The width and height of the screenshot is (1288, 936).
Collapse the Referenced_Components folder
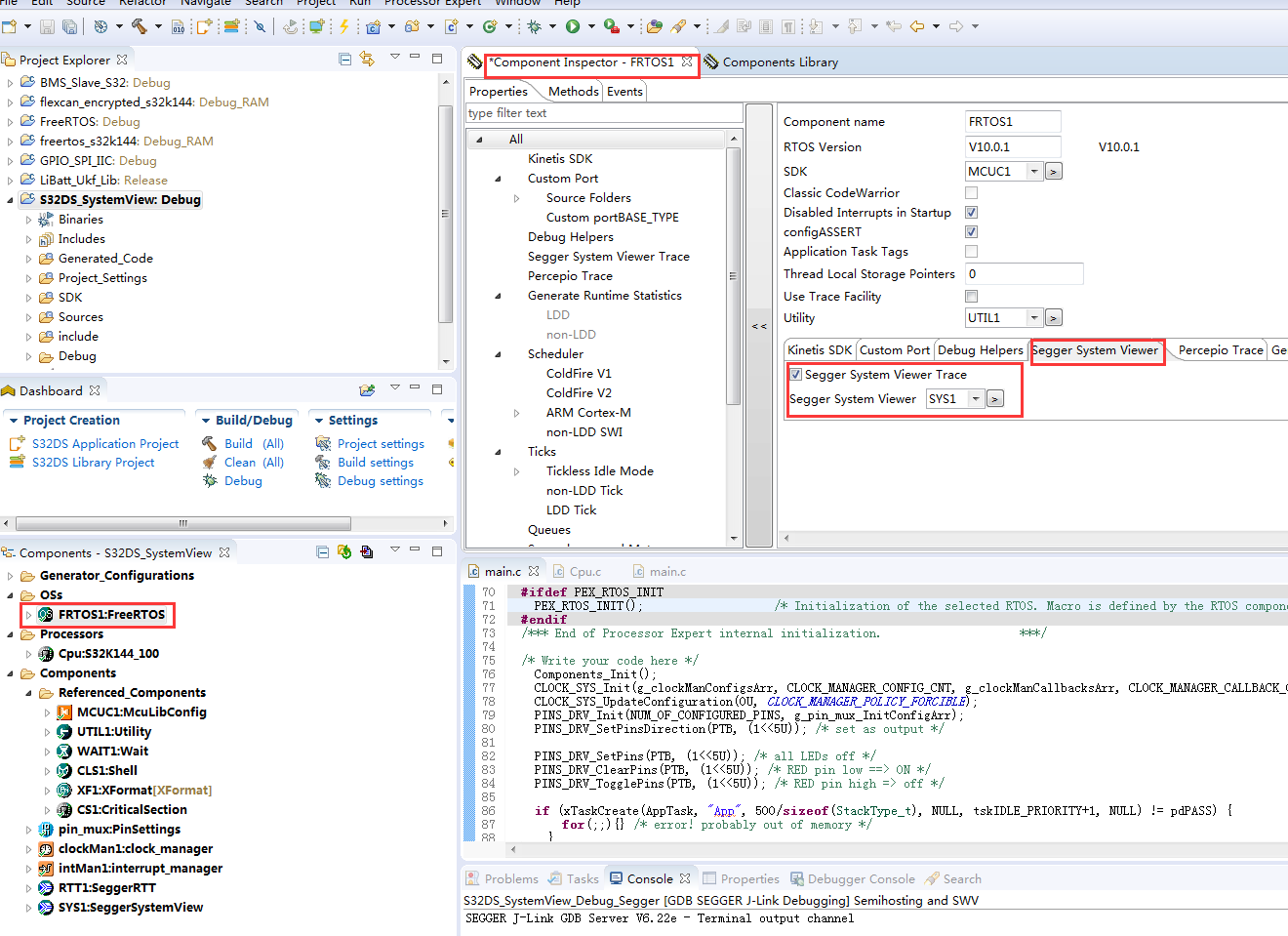(28, 693)
